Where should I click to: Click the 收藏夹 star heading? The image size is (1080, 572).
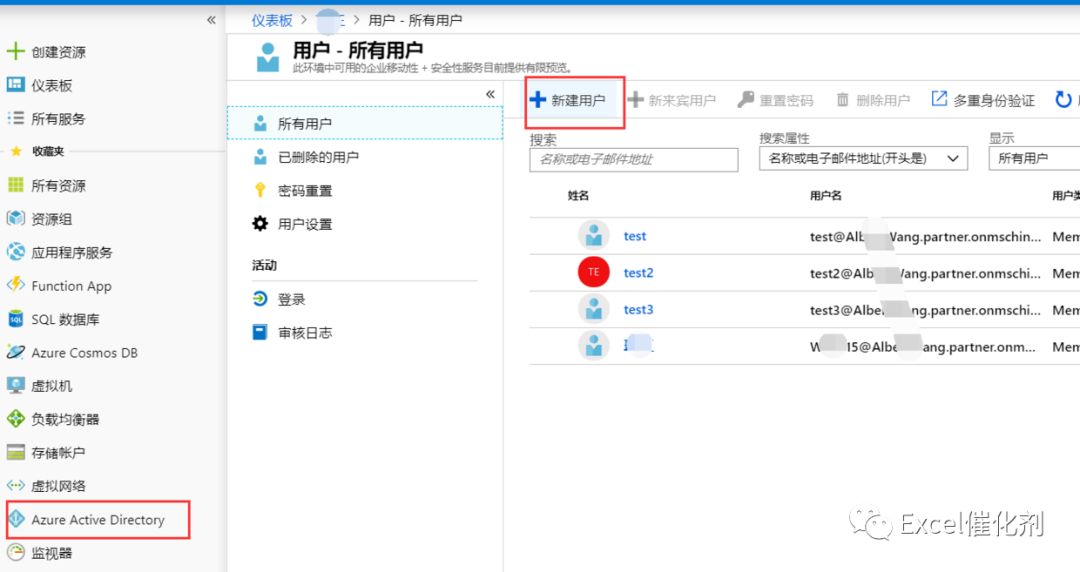(39, 151)
